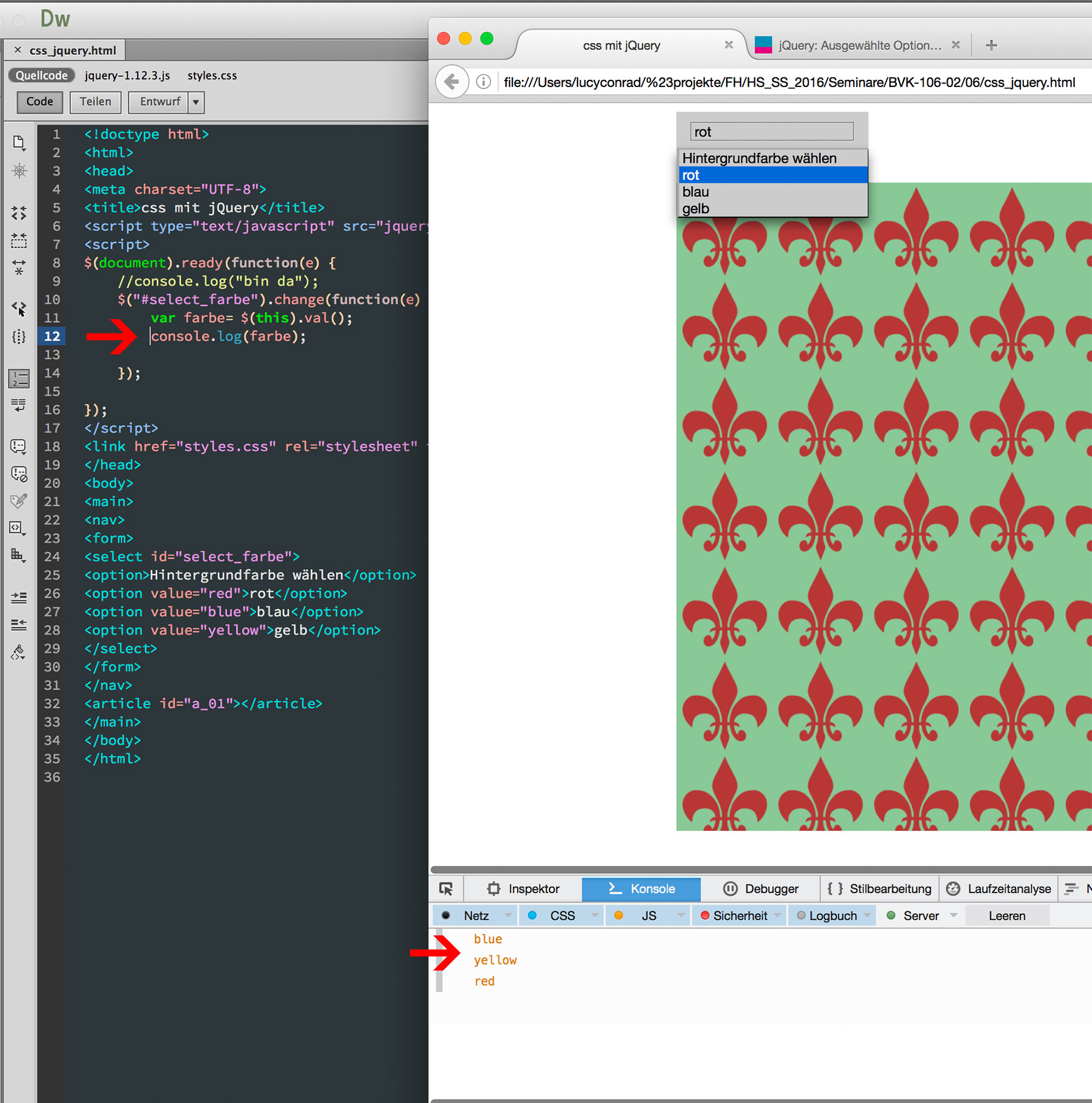Image resolution: width=1092 pixels, height=1103 pixels.
Task: Select the css_jquery.html document tab
Action: pyautogui.click(x=73, y=50)
